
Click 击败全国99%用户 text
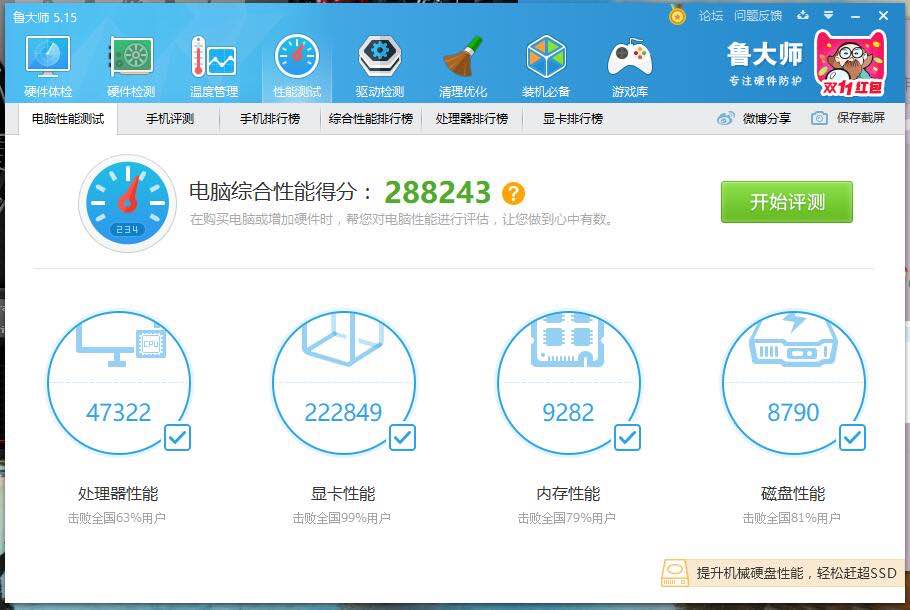pos(342,518)
